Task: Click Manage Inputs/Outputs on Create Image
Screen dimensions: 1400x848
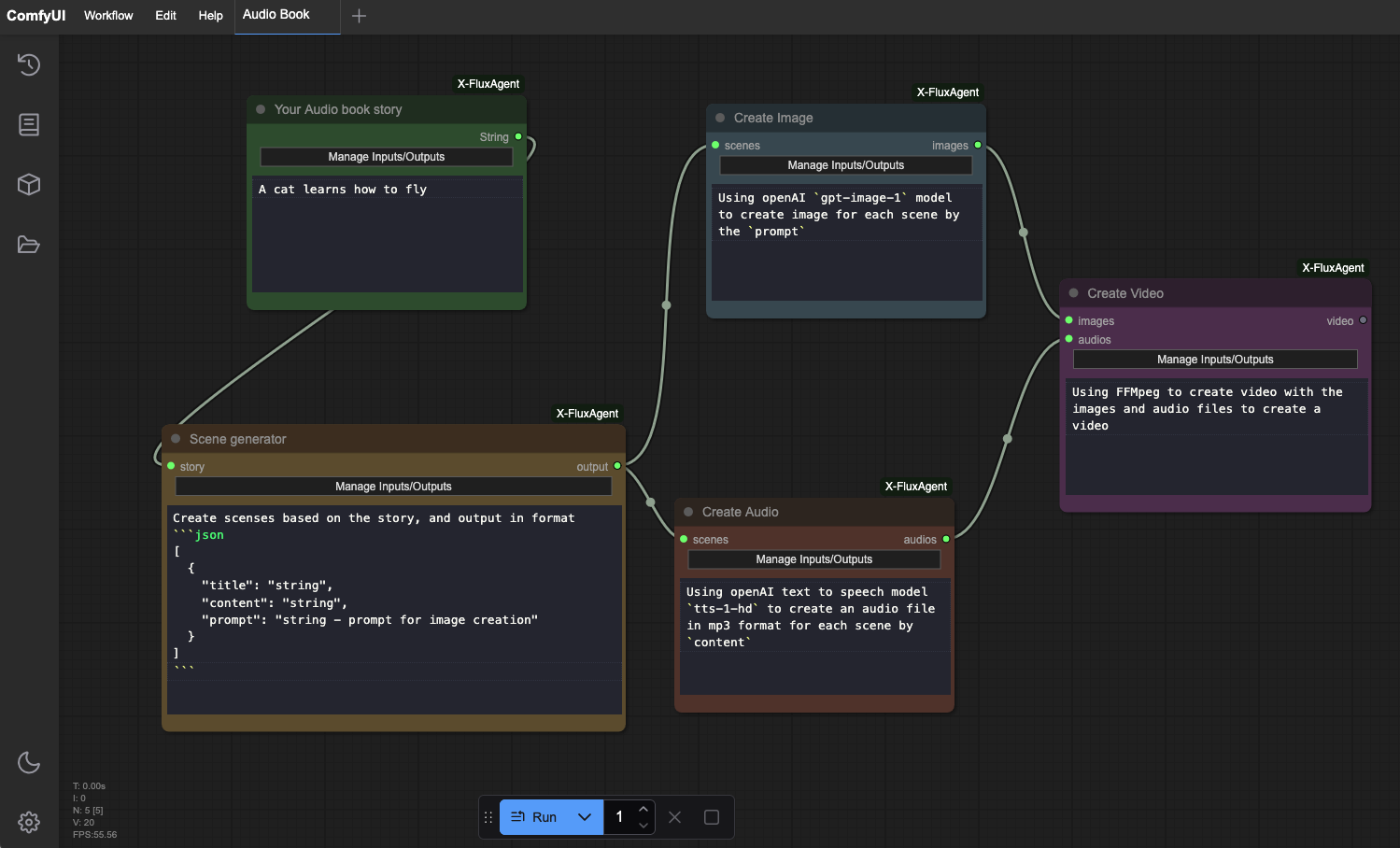Action: point(846,165)
